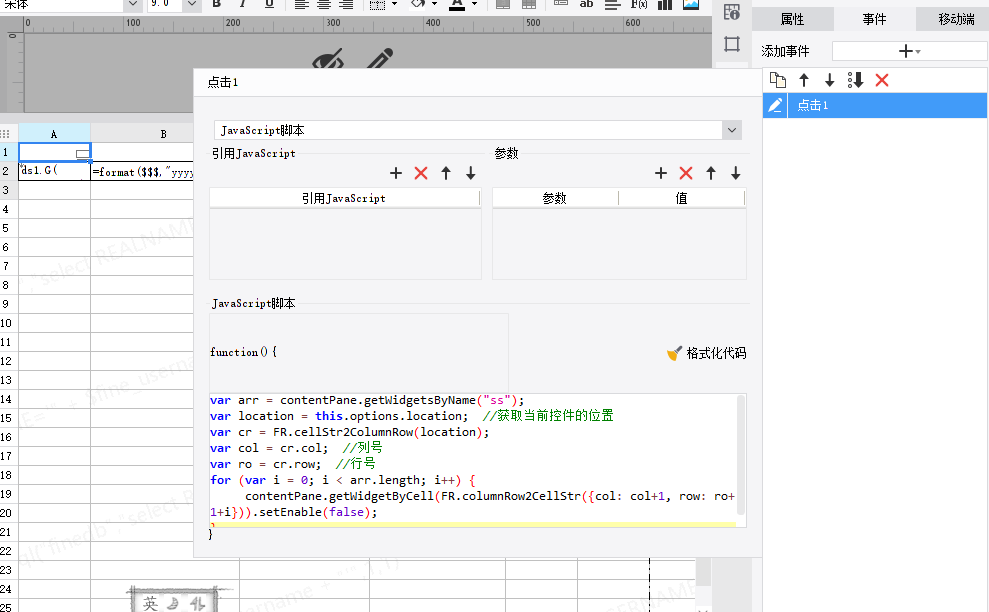
Task: Insert a formula with the F(x) icon
Action: tap(639, 4)
